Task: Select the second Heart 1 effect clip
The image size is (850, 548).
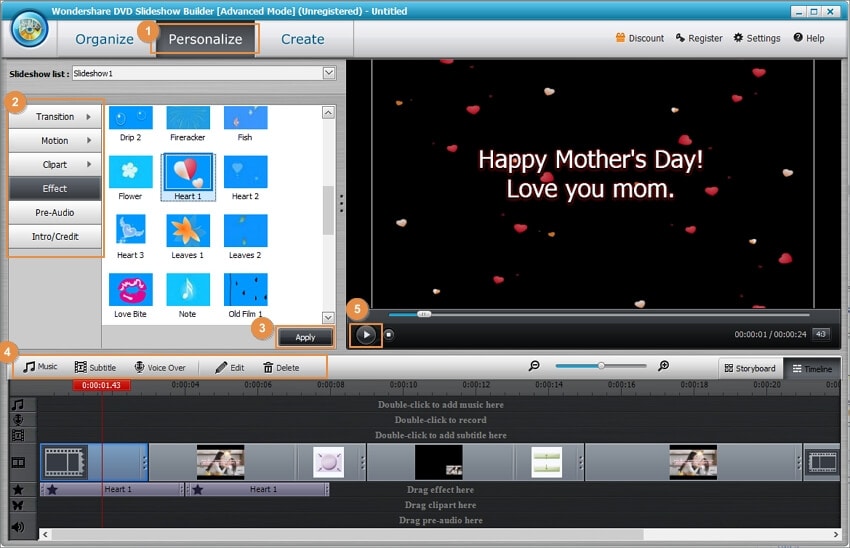Action: click(x=257, y=489)
